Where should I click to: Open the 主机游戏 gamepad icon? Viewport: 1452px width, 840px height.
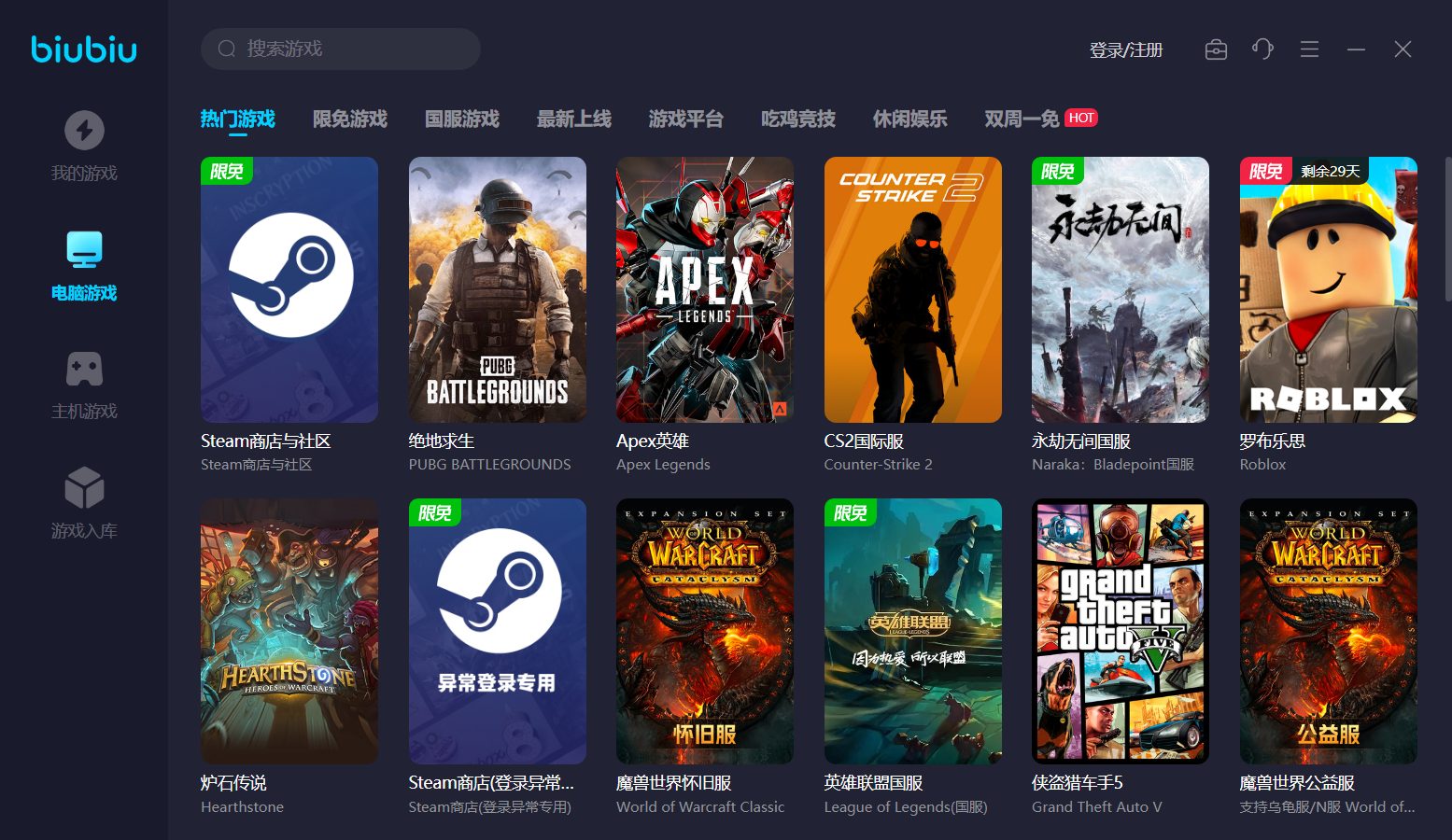[x=84, y=369]
